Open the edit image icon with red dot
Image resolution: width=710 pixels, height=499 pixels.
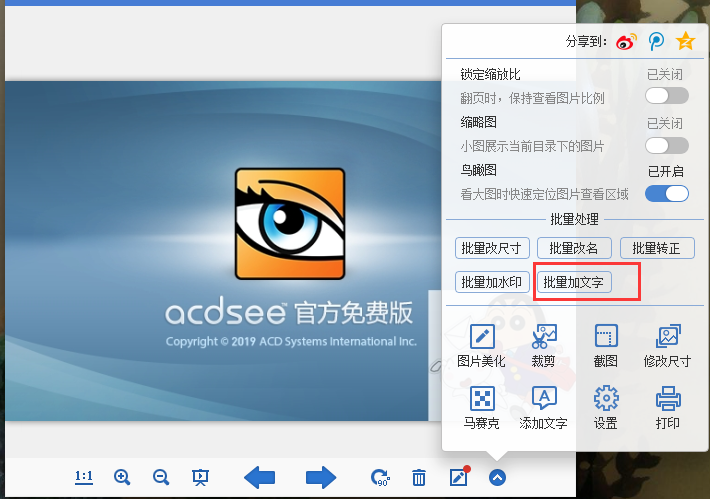pos(459,477)
